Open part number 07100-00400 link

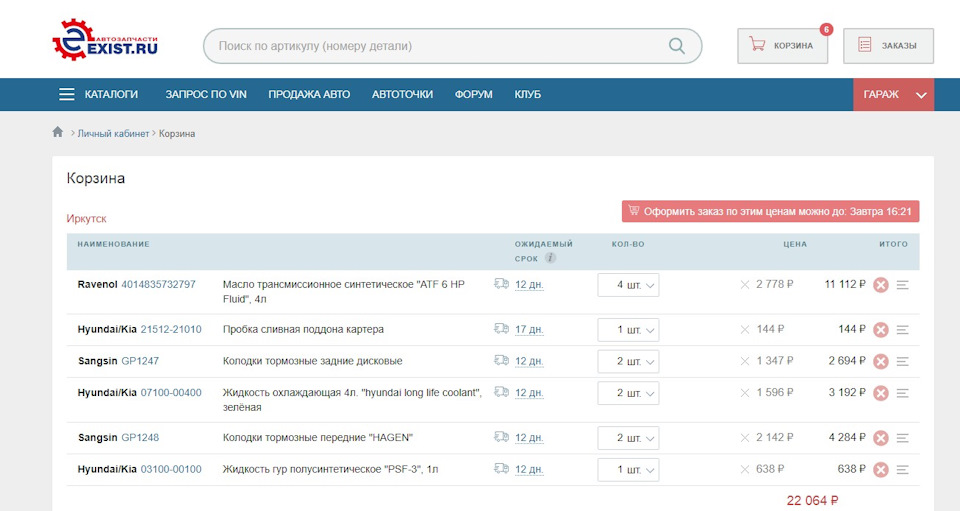pyautogui.click(x=171, y=393)
